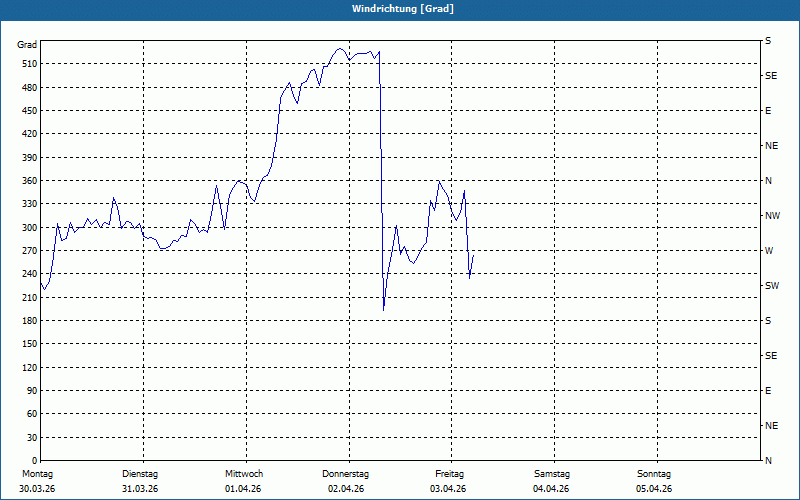The image size is (800, 500).
Task: Click the 'N' compass label level with 0
Action: (x=768, y=461)
